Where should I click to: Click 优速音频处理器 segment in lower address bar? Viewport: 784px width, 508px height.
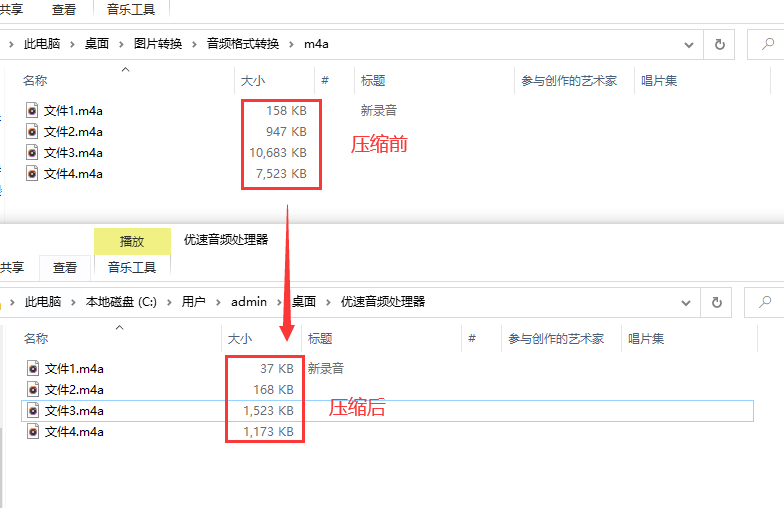[383, 302]
